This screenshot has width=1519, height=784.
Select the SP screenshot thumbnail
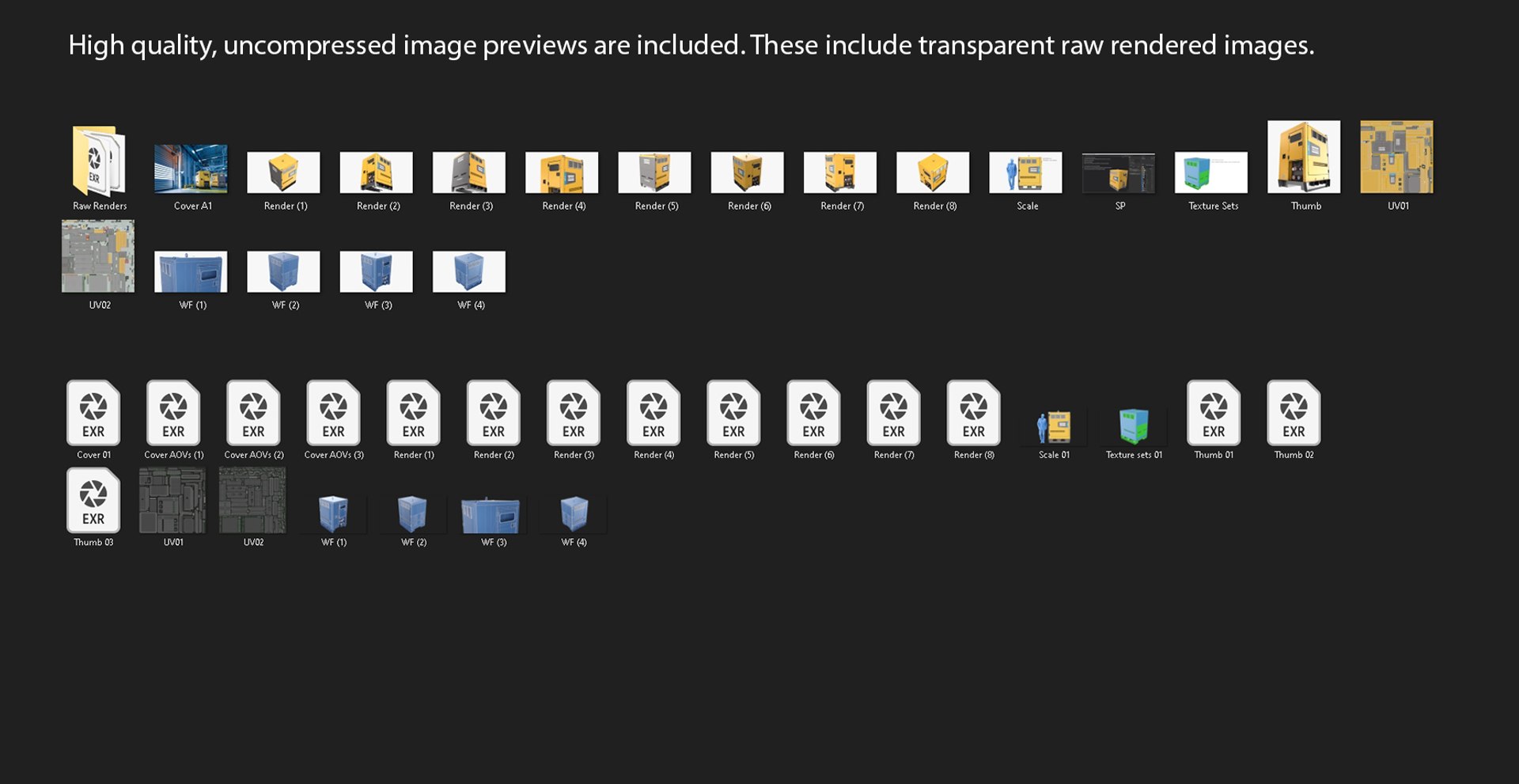(1118, 172)
